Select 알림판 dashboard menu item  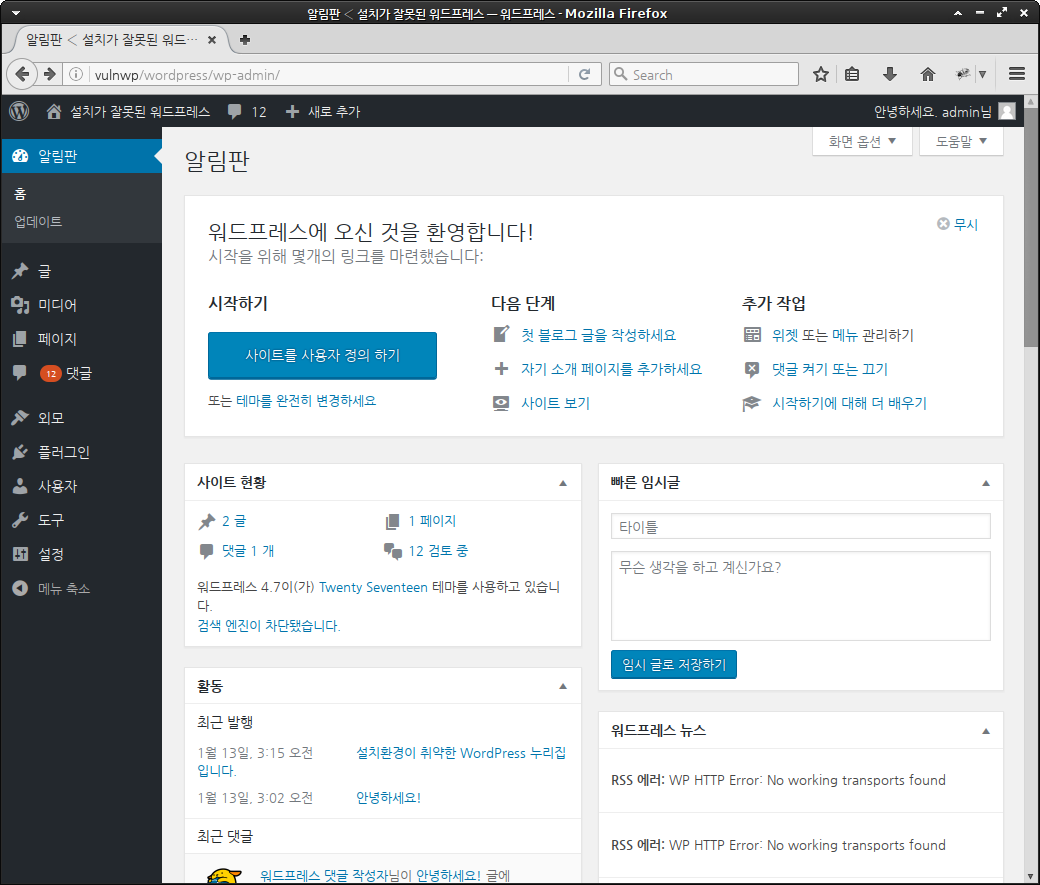click(x=81, y=156)
